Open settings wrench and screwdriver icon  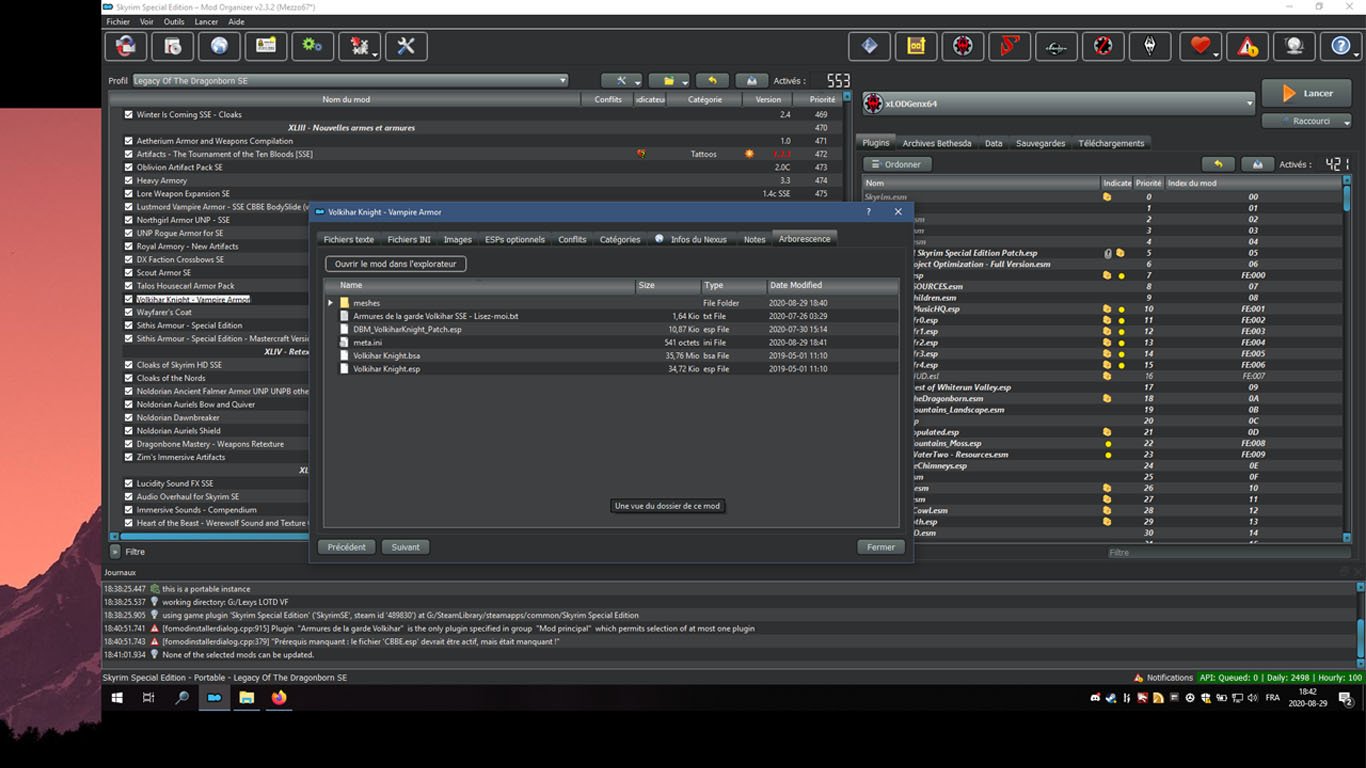point(406,46)
